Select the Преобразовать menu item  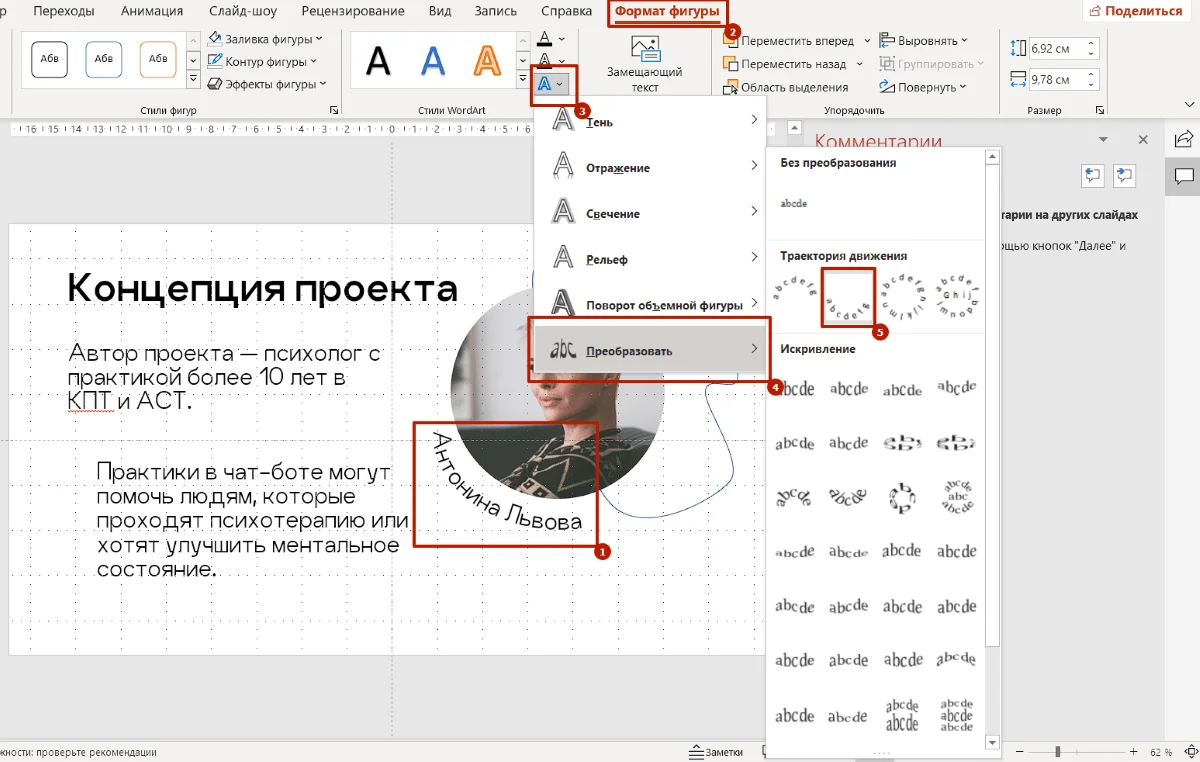(x=651, y=350)
